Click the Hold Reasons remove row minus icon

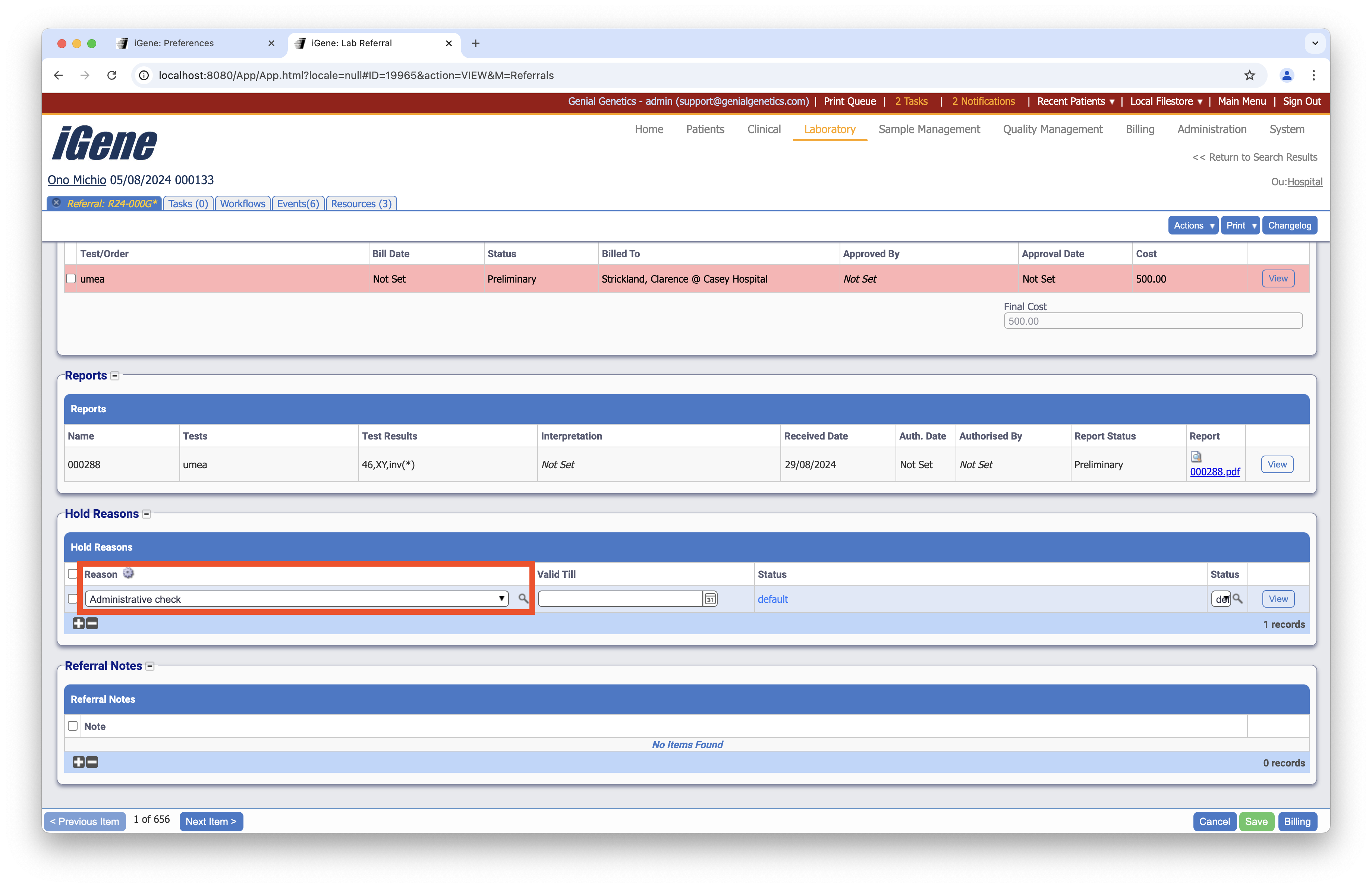(92, 624)
